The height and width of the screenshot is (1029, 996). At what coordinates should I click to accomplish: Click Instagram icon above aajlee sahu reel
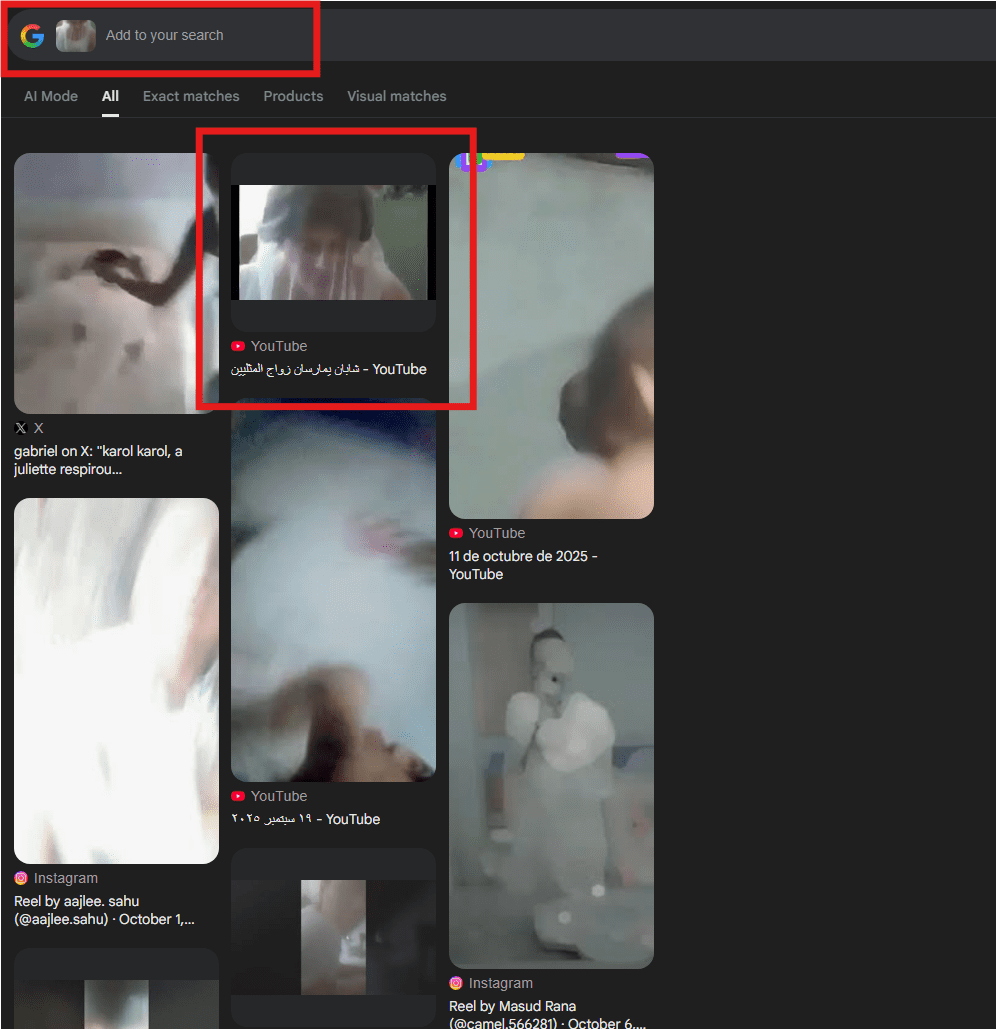tap(21, 878)
